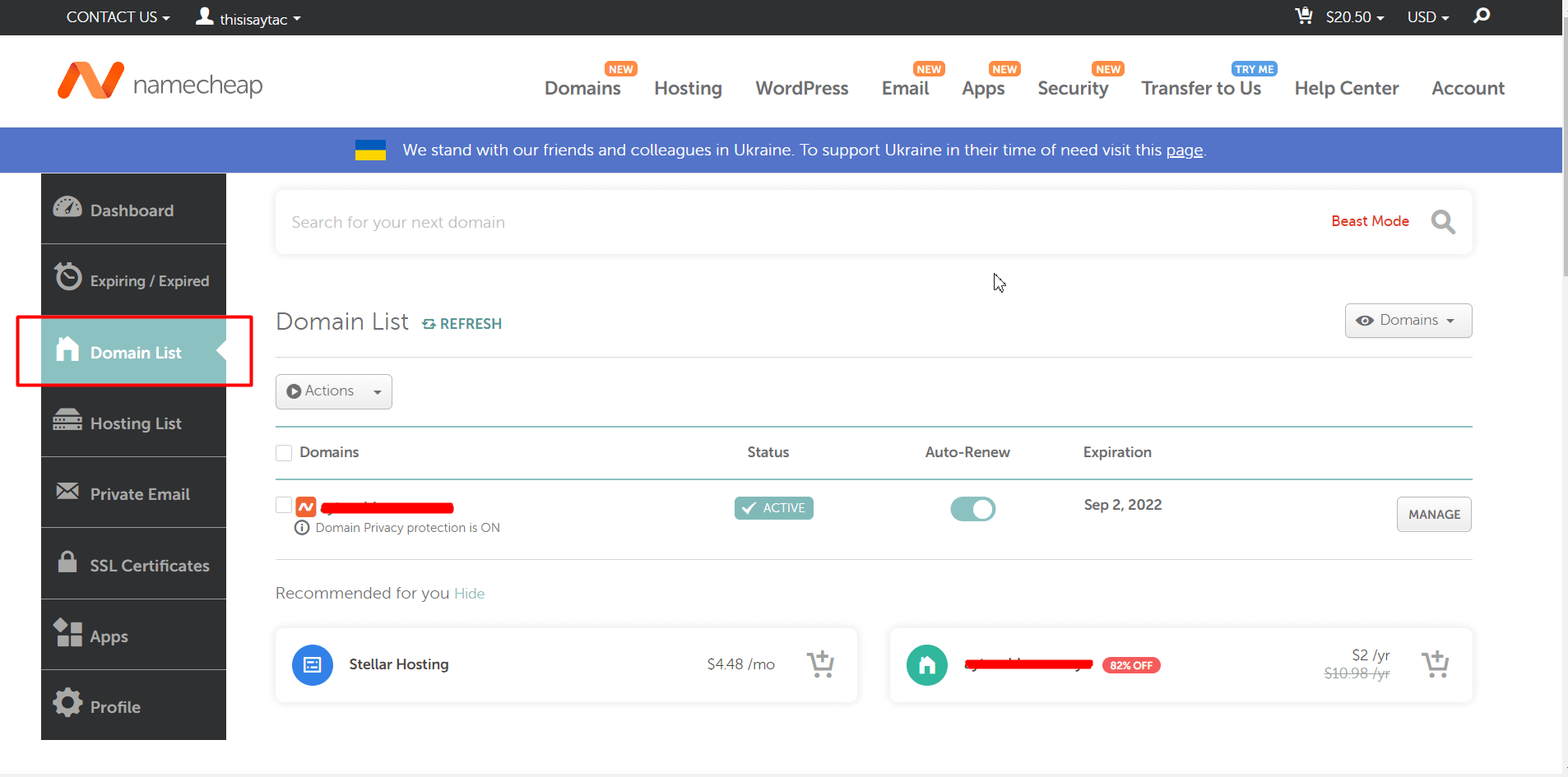Click the eye icon in Domains filter
Screen dimensions: 1568x777
pyautogui.click(x=1365, y=321)
